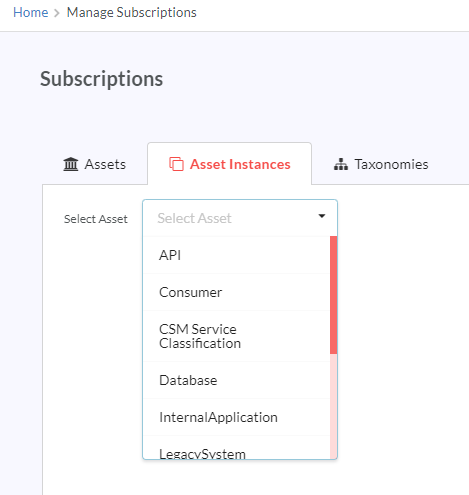469x495 pixels.
Task: Click the bank building icon beside Assets
Action: 71,164
